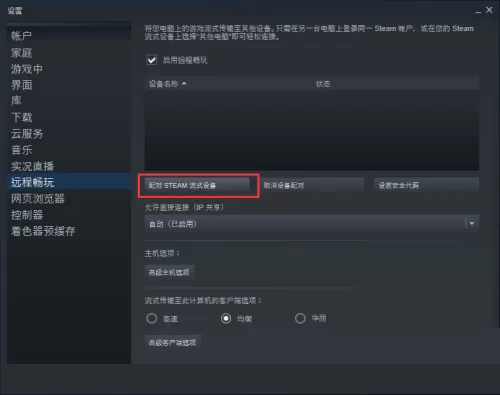Click 配对 STEAM 流式设备 button
Viewport: 500px width, 395px height.
(197, 185)
